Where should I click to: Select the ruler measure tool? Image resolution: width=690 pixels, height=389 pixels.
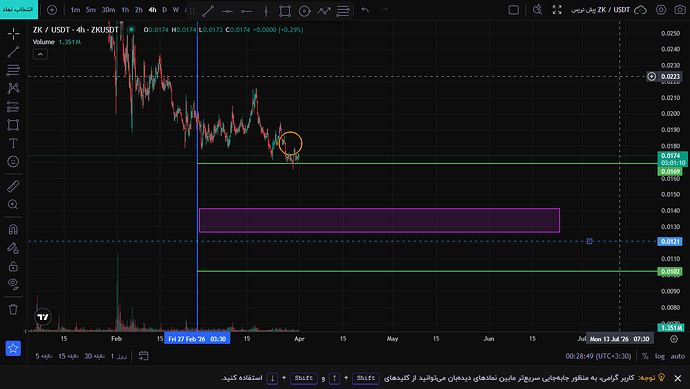tap(13, 186)
